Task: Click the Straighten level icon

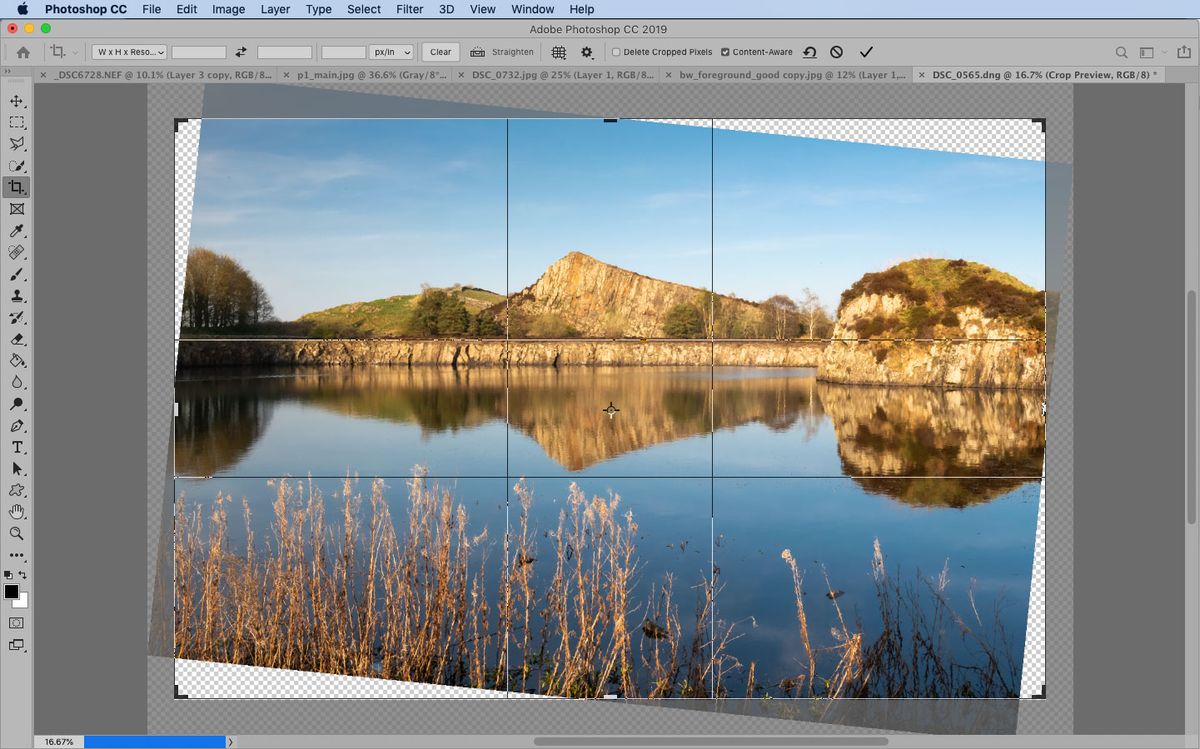Action: tap(477, 52)
